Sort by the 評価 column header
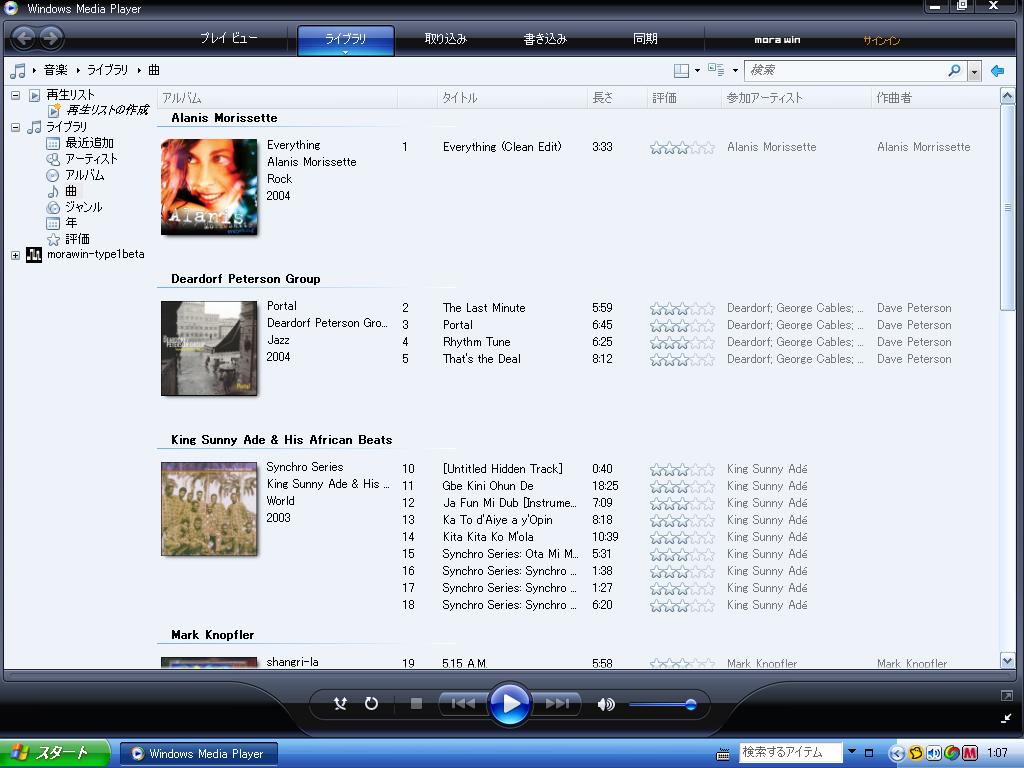 click(x=684, y=98)
